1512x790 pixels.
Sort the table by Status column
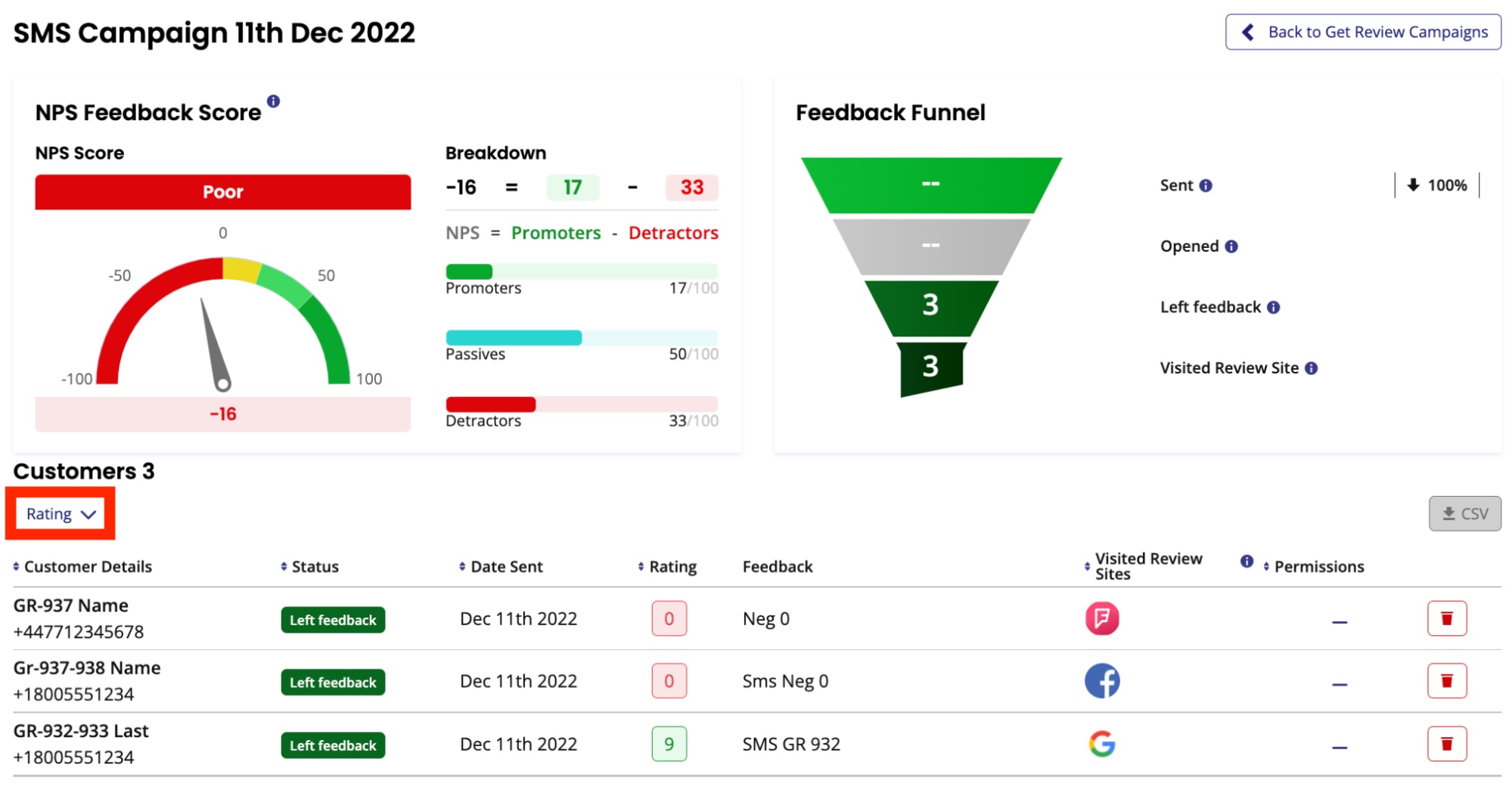(x=309, y=567)
